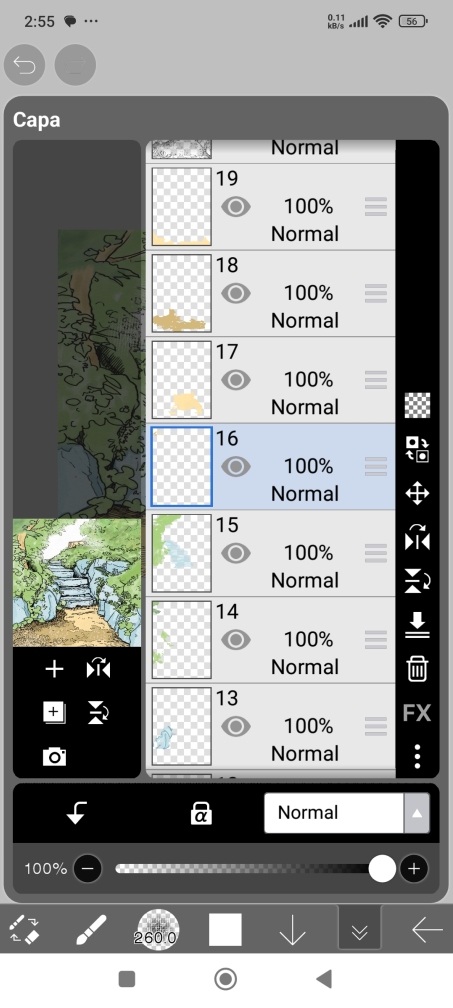The height and width of the screenshot is (1008, 453).
Task: Add a new layer with plus icon
Action: [55, 669]
